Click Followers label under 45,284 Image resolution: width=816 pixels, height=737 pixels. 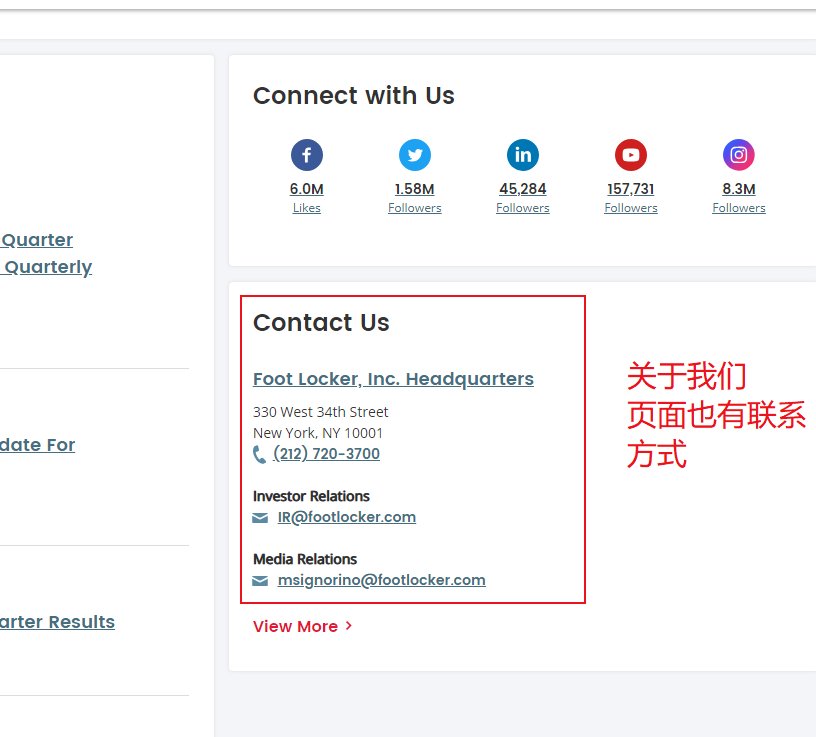(522, 208)
